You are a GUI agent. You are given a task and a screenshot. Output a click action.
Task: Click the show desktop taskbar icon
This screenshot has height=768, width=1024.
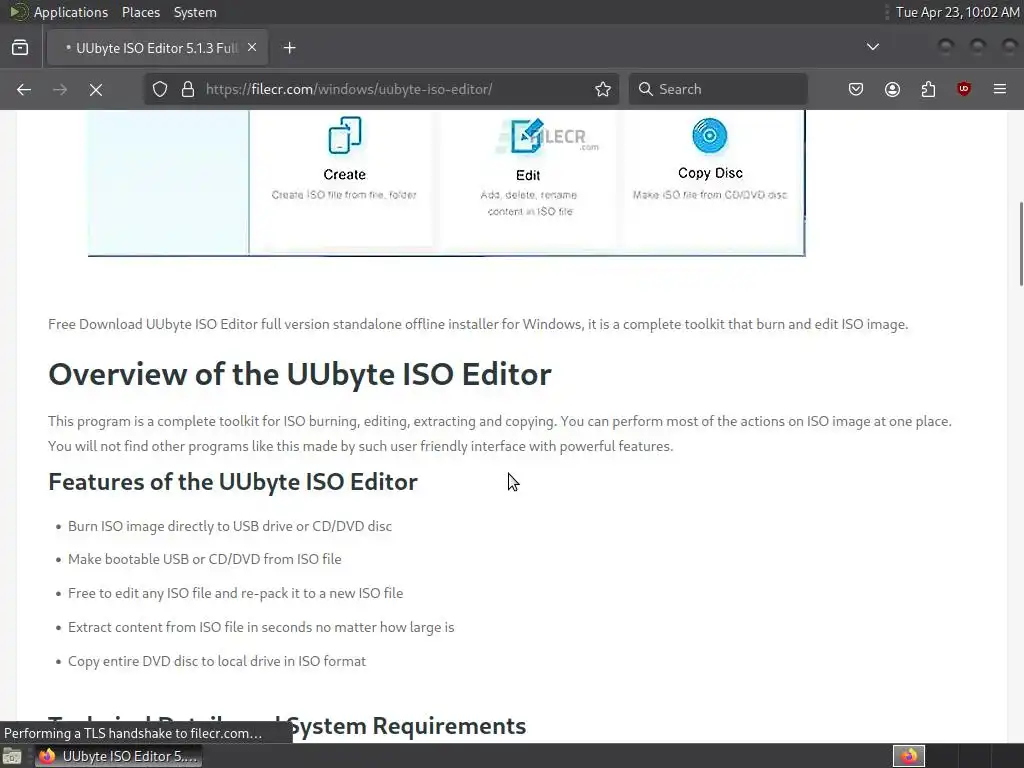12,756
